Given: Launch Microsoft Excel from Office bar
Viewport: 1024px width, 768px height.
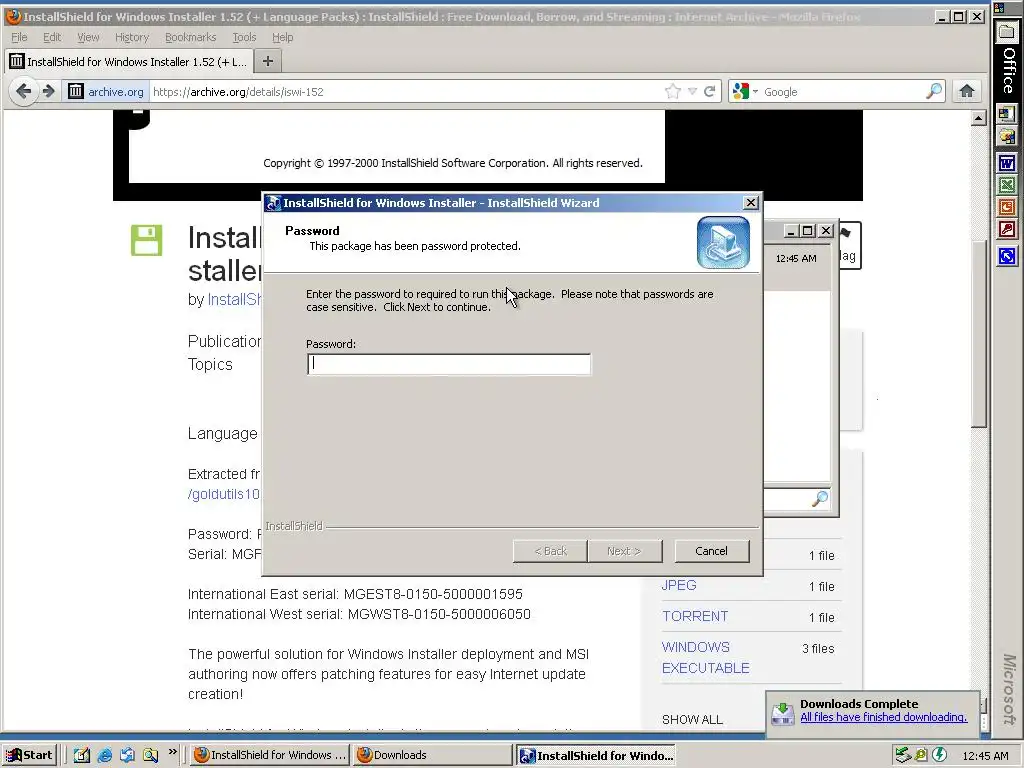Looking at the screenshot, I should pos(1006,186).
